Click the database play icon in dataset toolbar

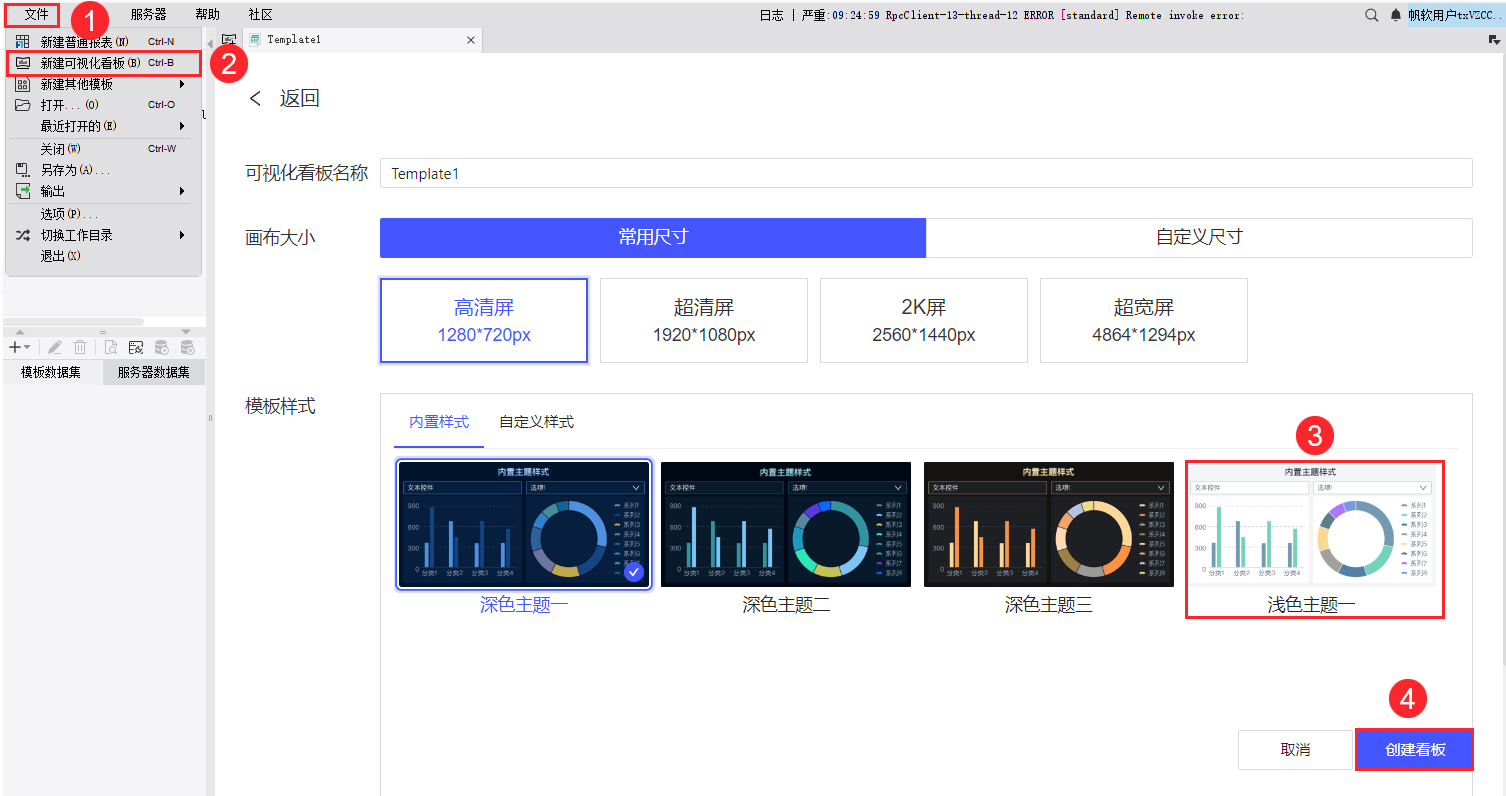tap(161, 347)
